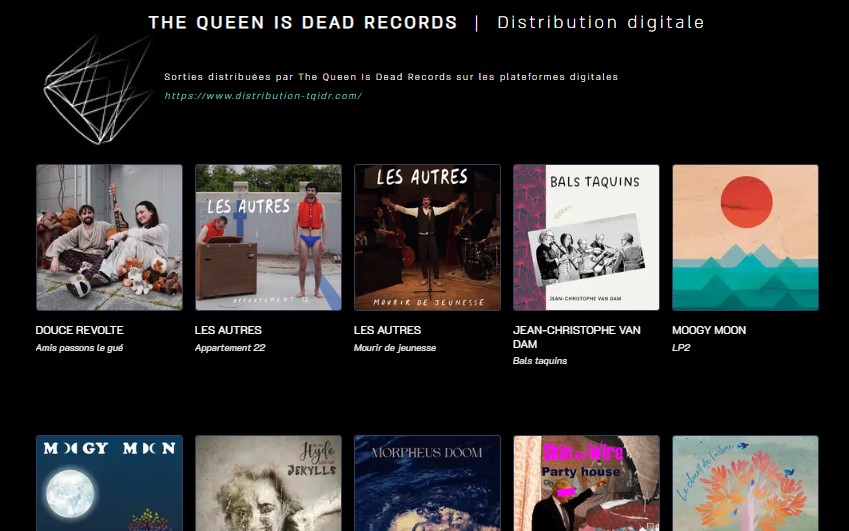Open the Skin and Wire Party house cover
849x531 pixels.
click(x=586, y=483)
